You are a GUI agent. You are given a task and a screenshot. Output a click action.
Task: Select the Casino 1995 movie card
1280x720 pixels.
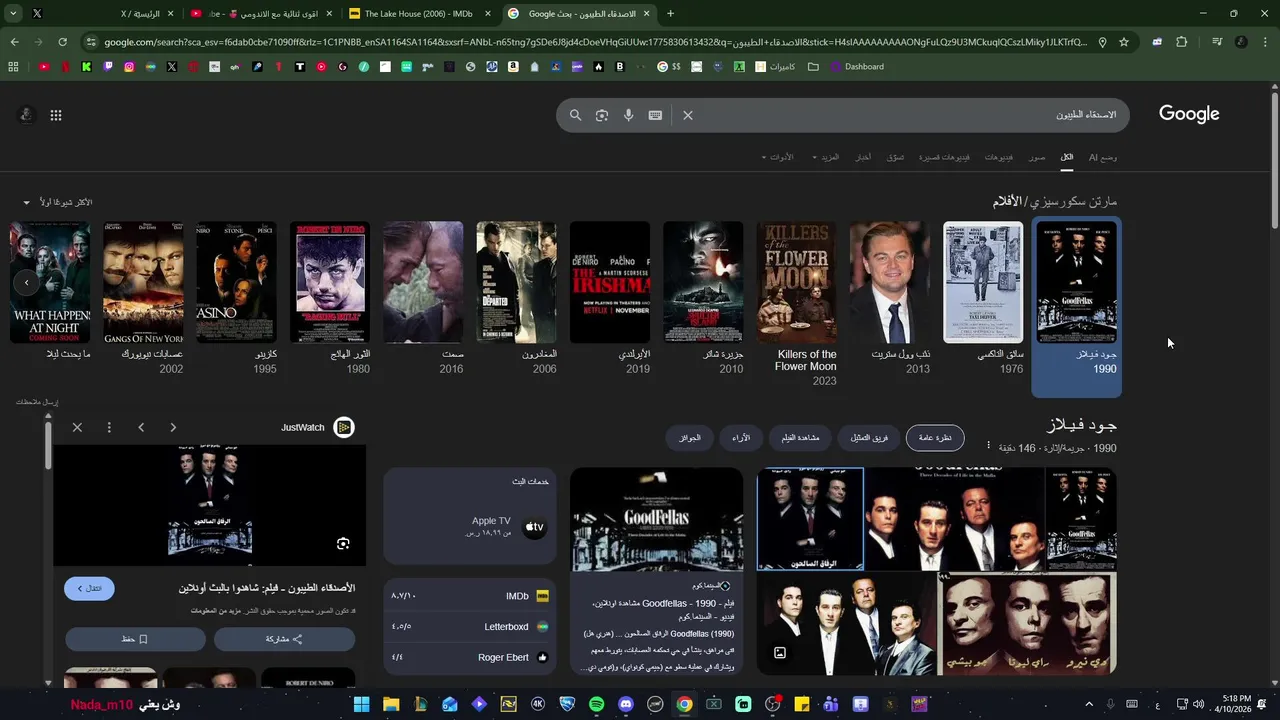(x=237, y=298)
